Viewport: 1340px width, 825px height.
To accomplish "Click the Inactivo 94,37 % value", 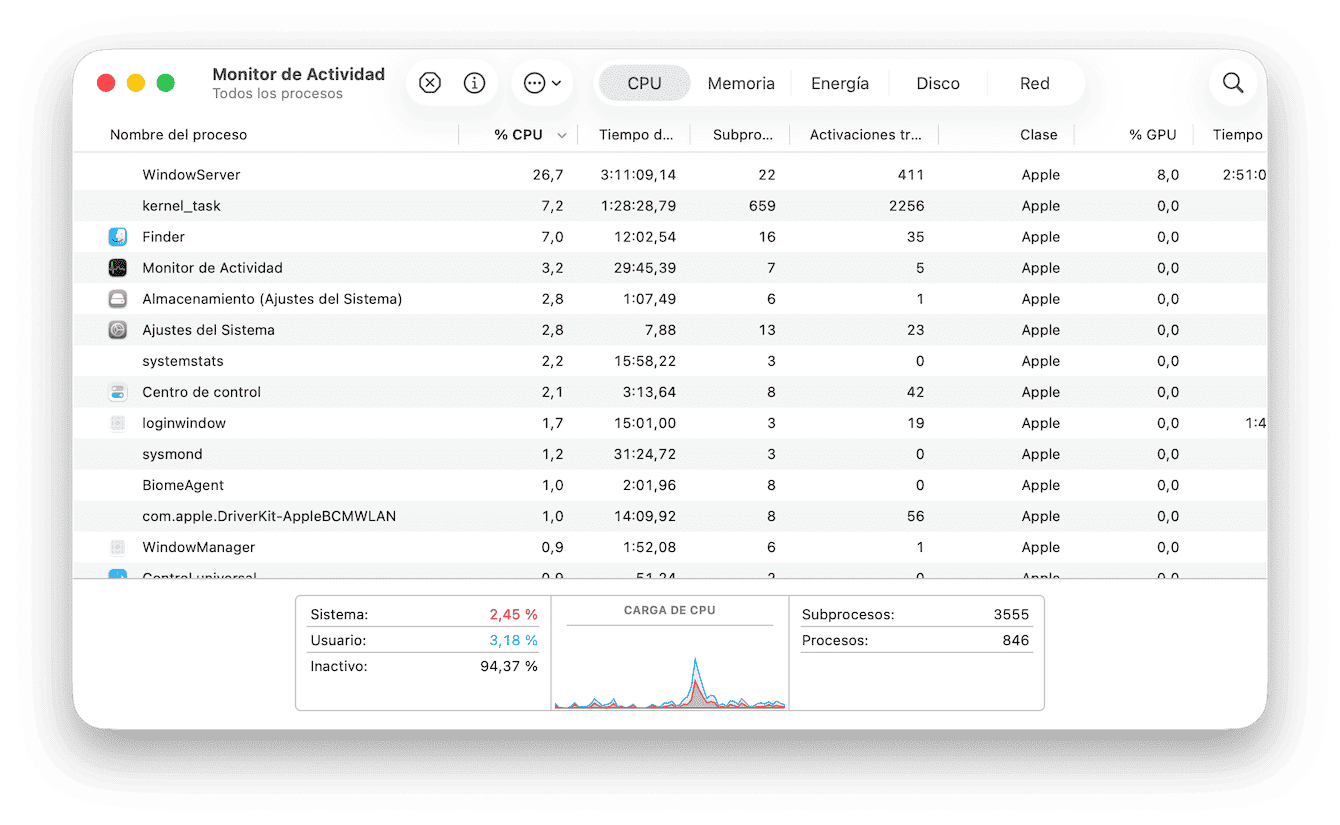I will tap(509, 666).
